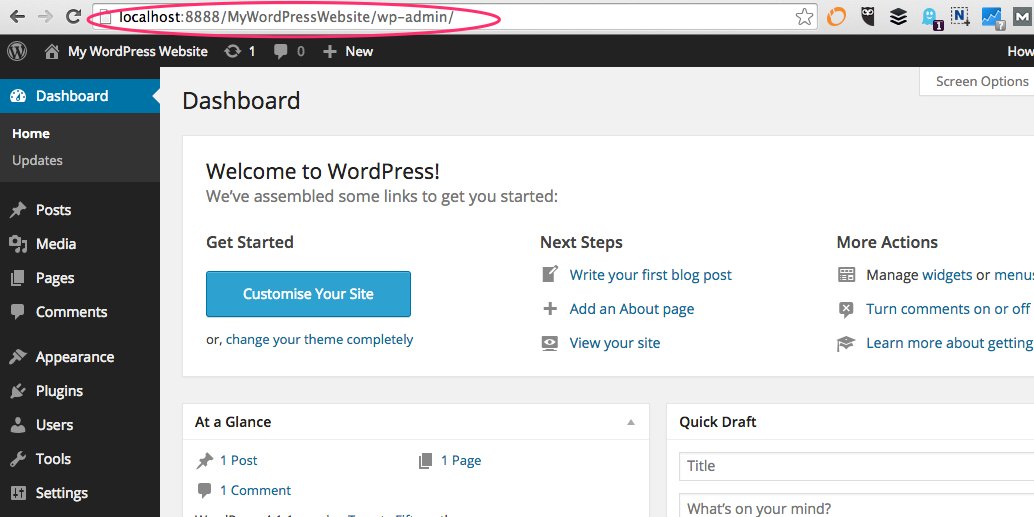Open the 1 Page link
Image resolution: width=1034 pixels, height=517 pixels.
(461, 460)
